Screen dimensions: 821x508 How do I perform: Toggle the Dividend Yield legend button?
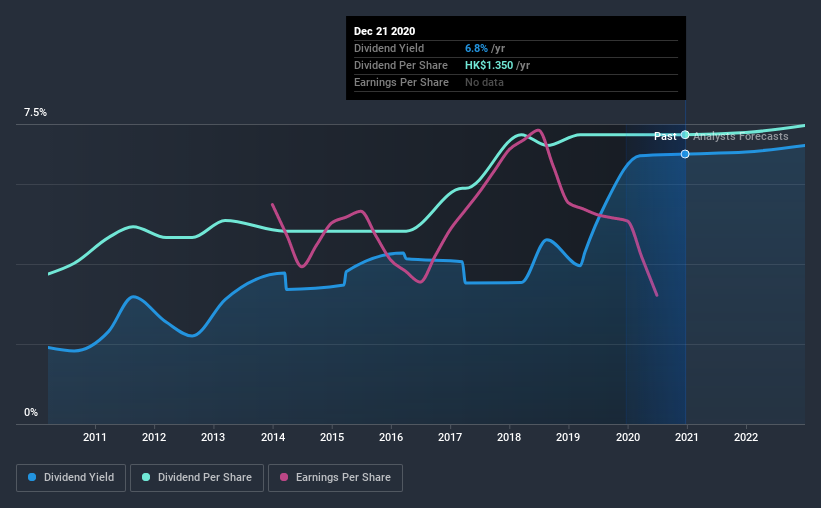71,478
